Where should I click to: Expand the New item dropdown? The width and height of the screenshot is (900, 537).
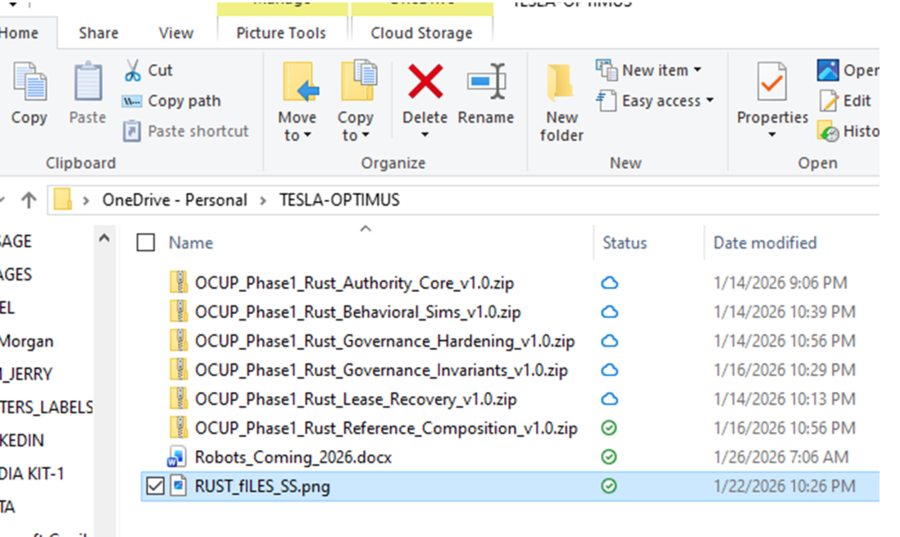click(x=649, y=70)
